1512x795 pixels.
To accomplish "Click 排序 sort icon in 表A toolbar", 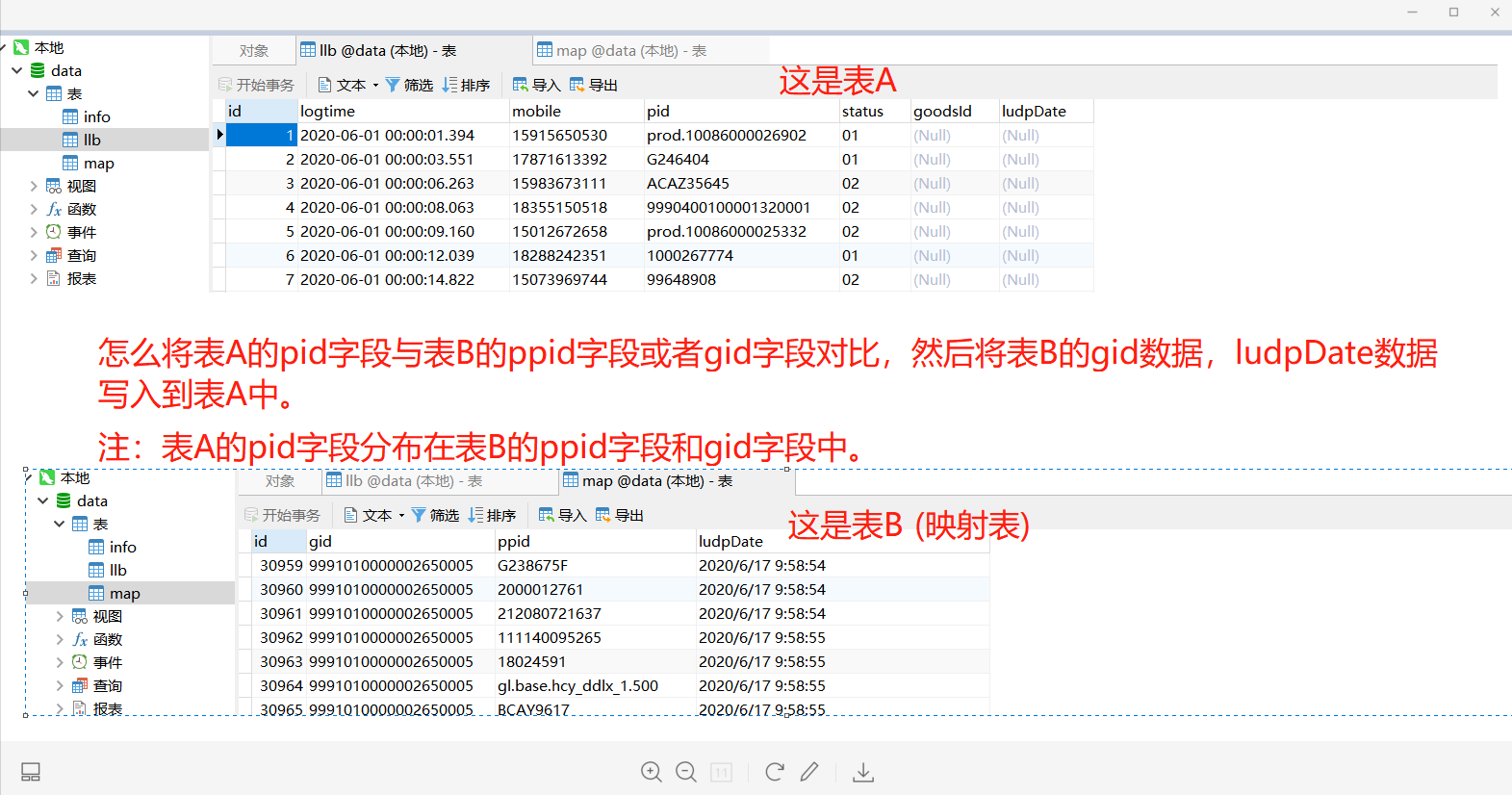I will [449, 85].
